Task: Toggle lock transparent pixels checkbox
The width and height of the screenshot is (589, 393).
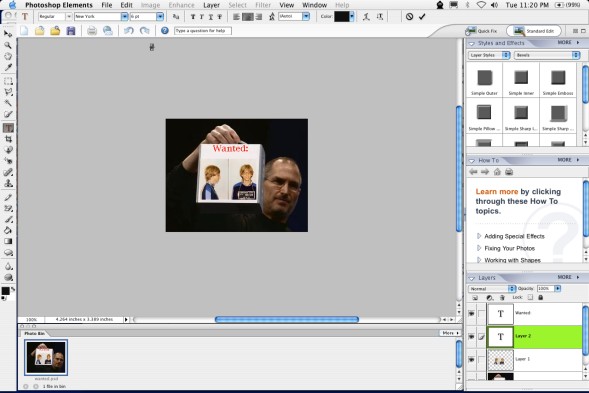Action: [530, 298]
